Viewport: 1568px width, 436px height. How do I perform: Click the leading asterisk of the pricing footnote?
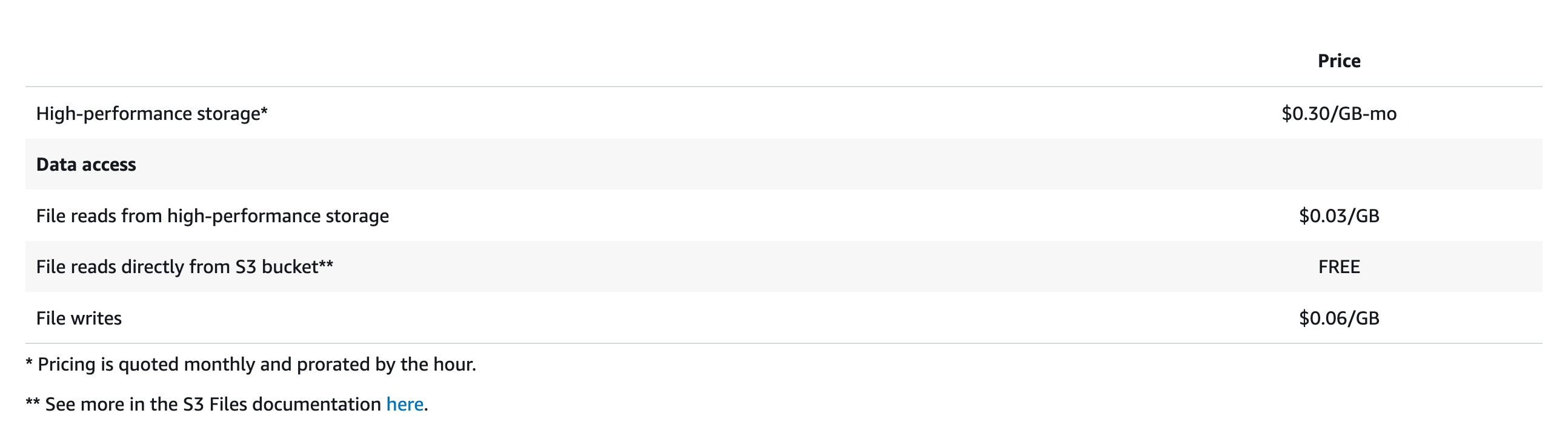[29, 364]
